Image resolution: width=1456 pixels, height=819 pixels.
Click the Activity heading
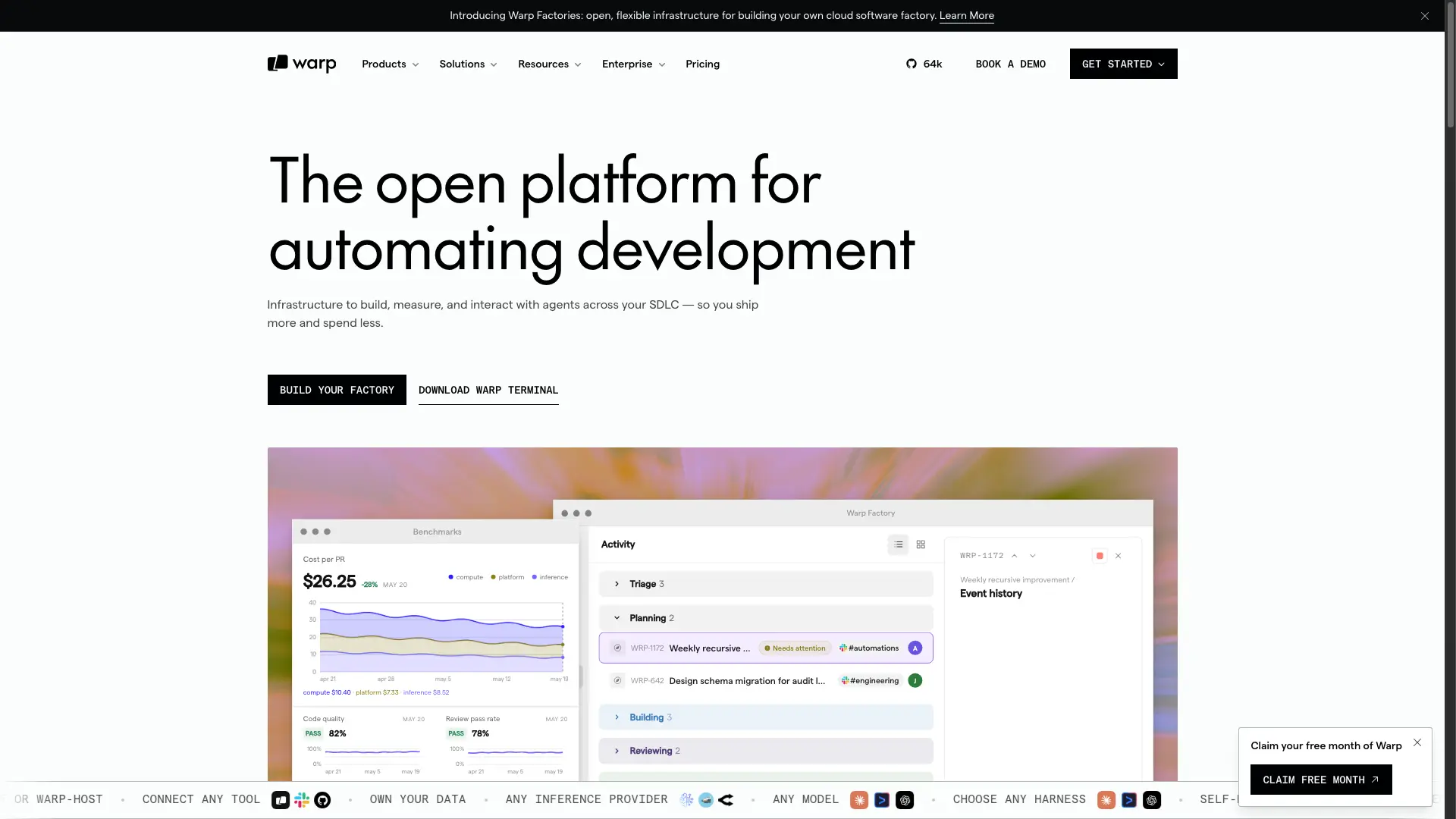617,544
